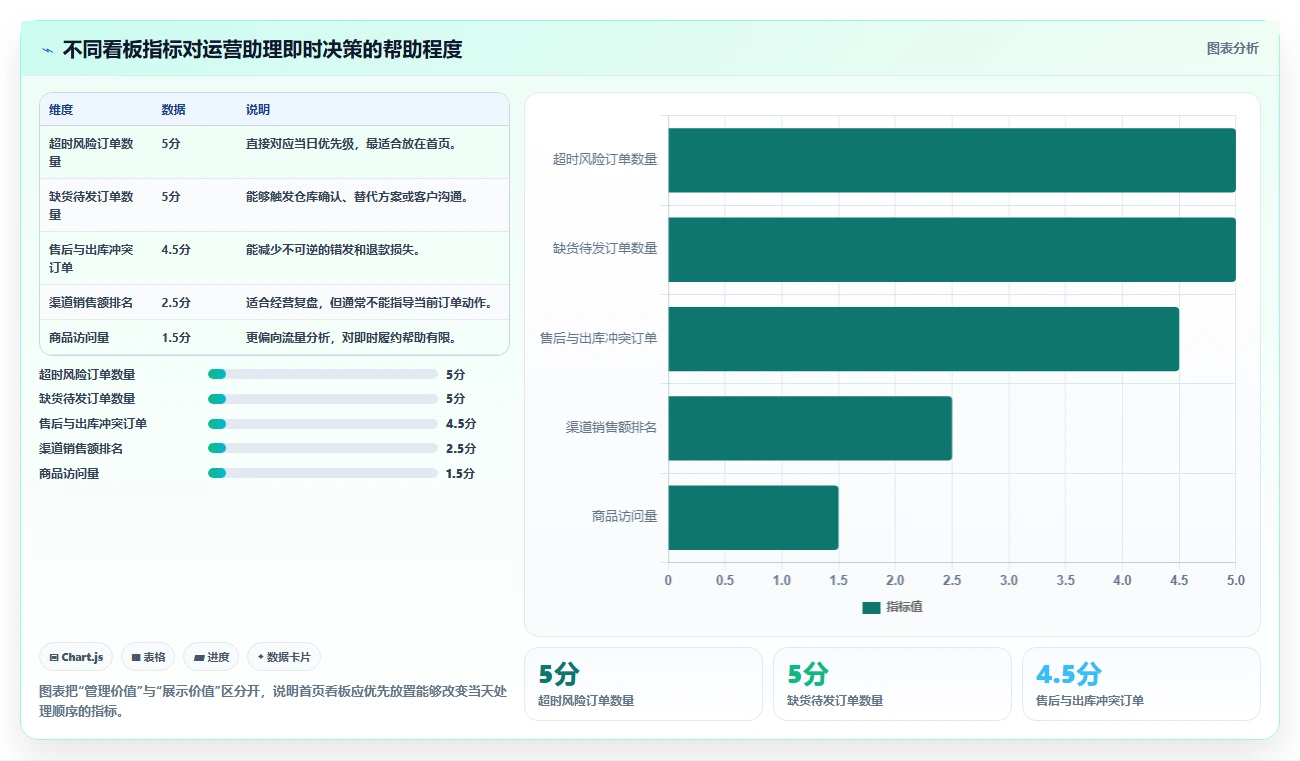Image resolution: width=1300 pixels, height=761 pixels.
Task: Click the 渠道销售额排名 progress bar
Action: pos(323,449)
